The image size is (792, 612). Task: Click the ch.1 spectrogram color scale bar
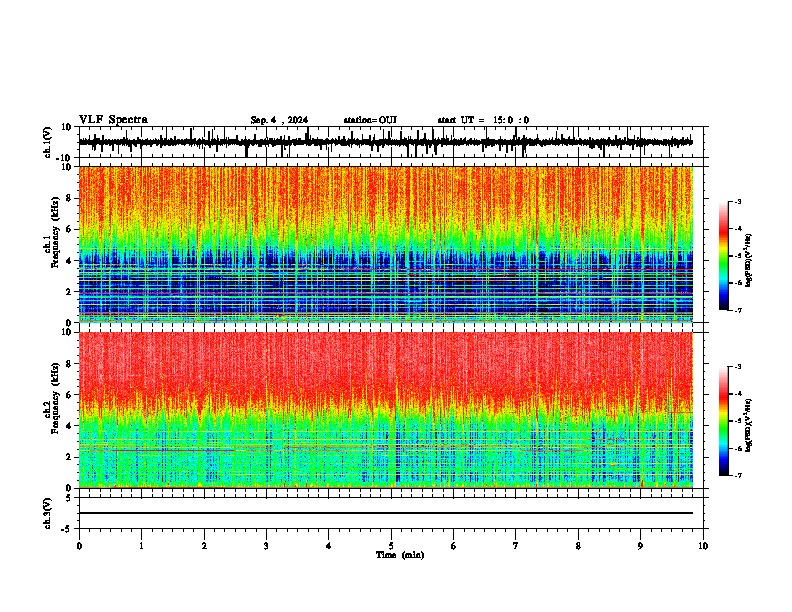(x=724, y=256)
